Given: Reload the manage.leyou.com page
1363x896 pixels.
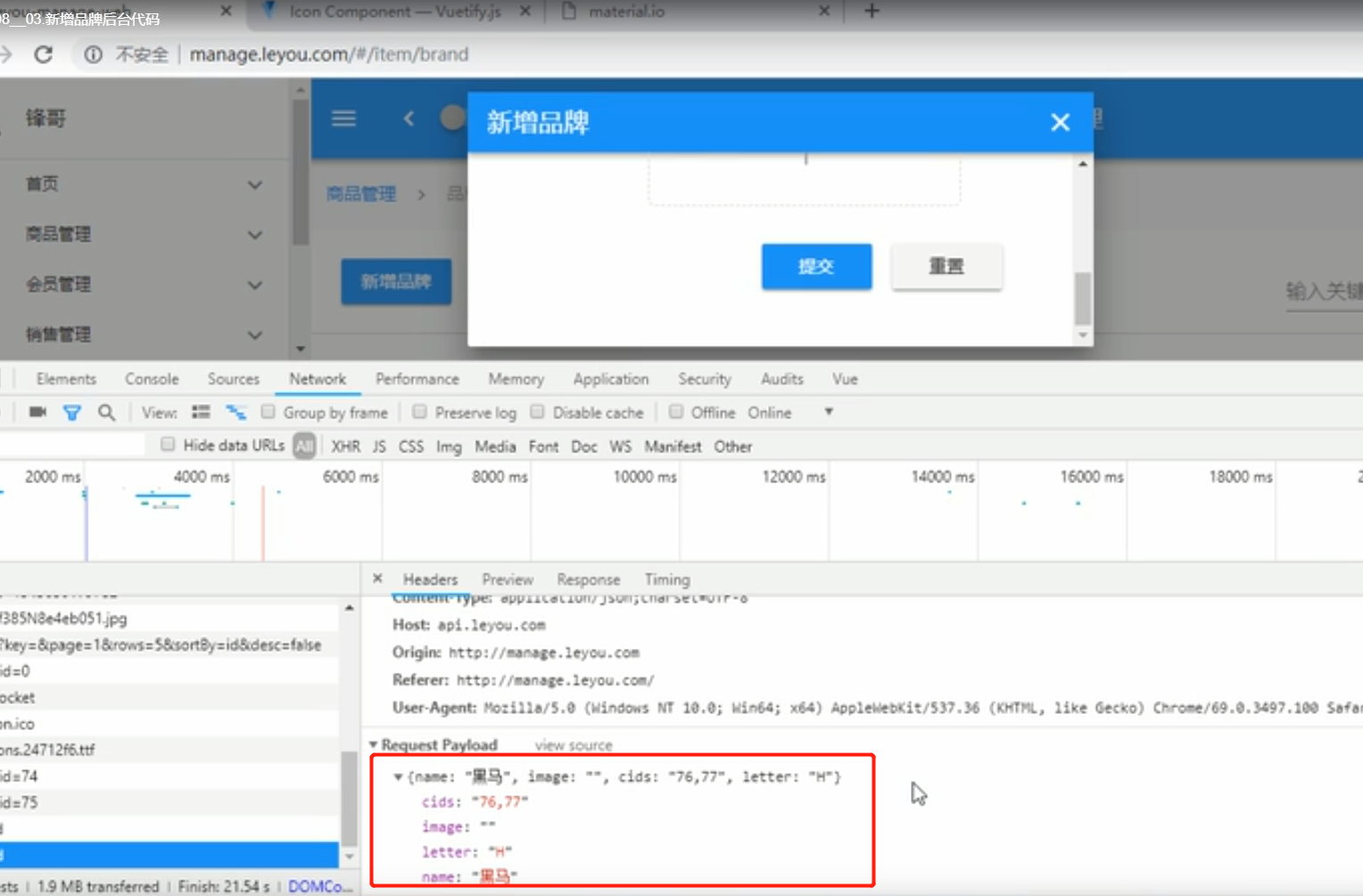Looking at the screenshot, I should point(43,54).
